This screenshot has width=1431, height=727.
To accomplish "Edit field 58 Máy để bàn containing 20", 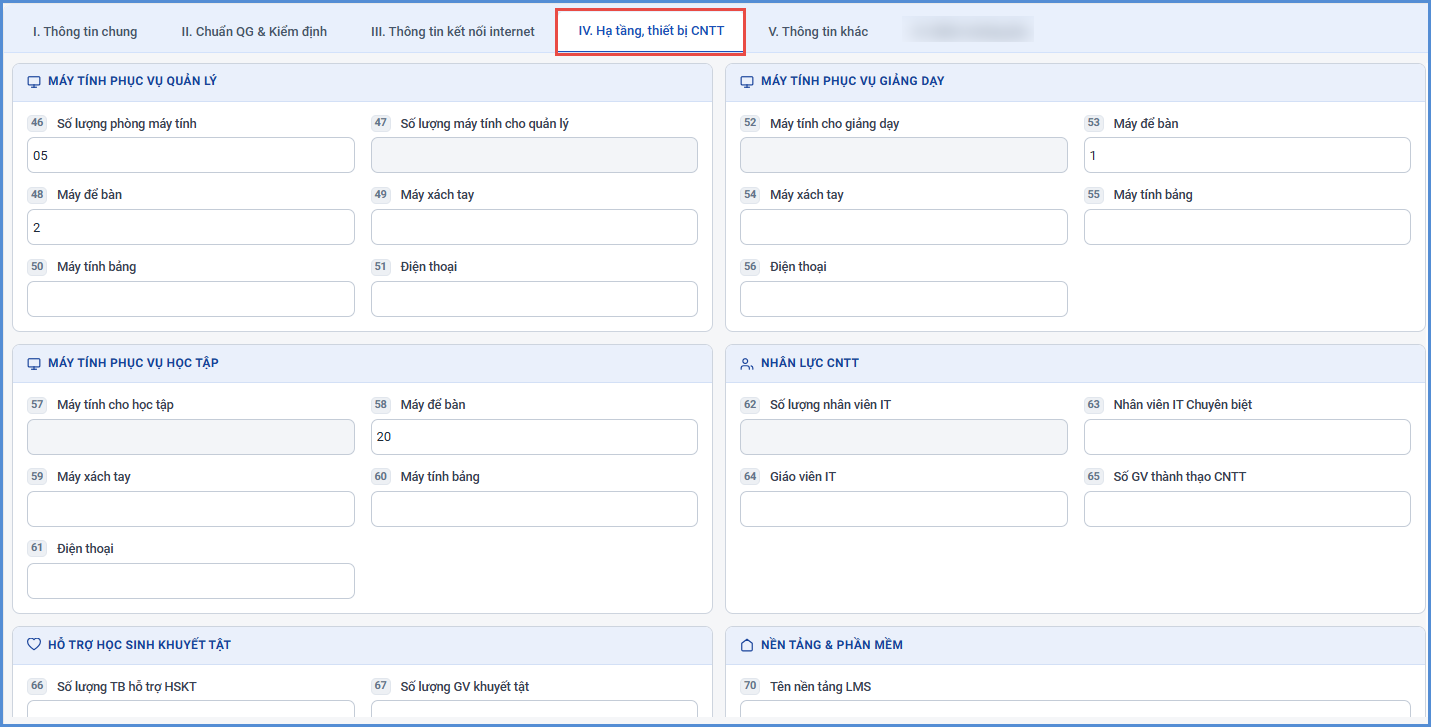I will [534, 437].
